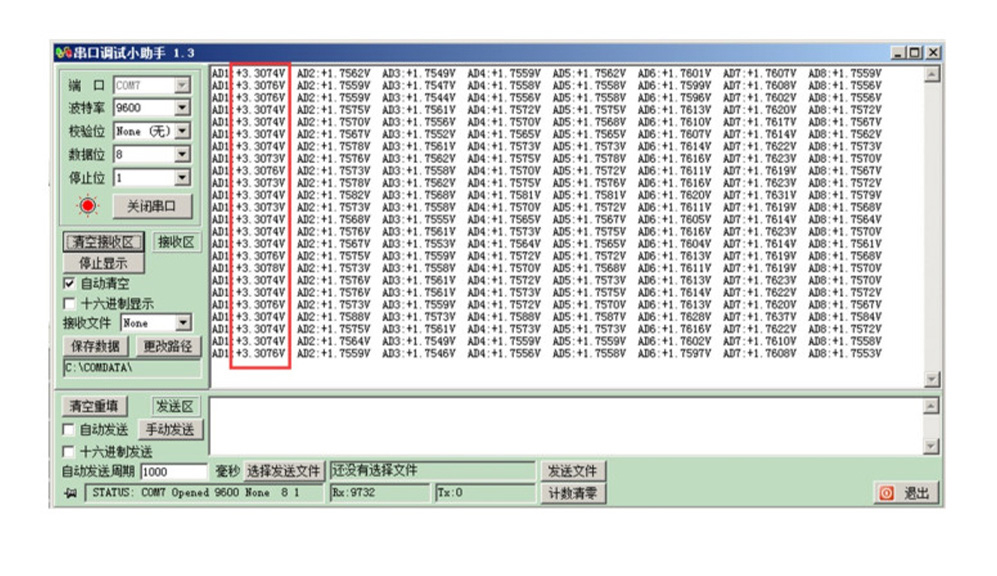This screenshot has height=576, width=997.
Task: Click the pin icon in the status bar
Action: [70, 493]
